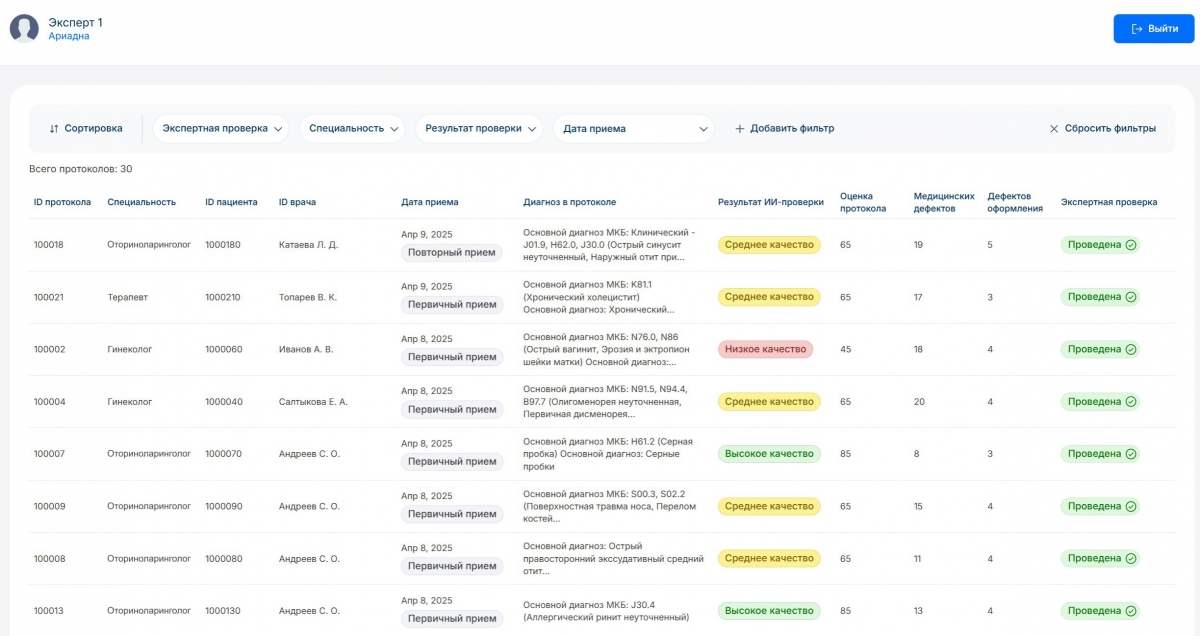Click checkmark icon for protocol 100007

tap(1131, 454)
